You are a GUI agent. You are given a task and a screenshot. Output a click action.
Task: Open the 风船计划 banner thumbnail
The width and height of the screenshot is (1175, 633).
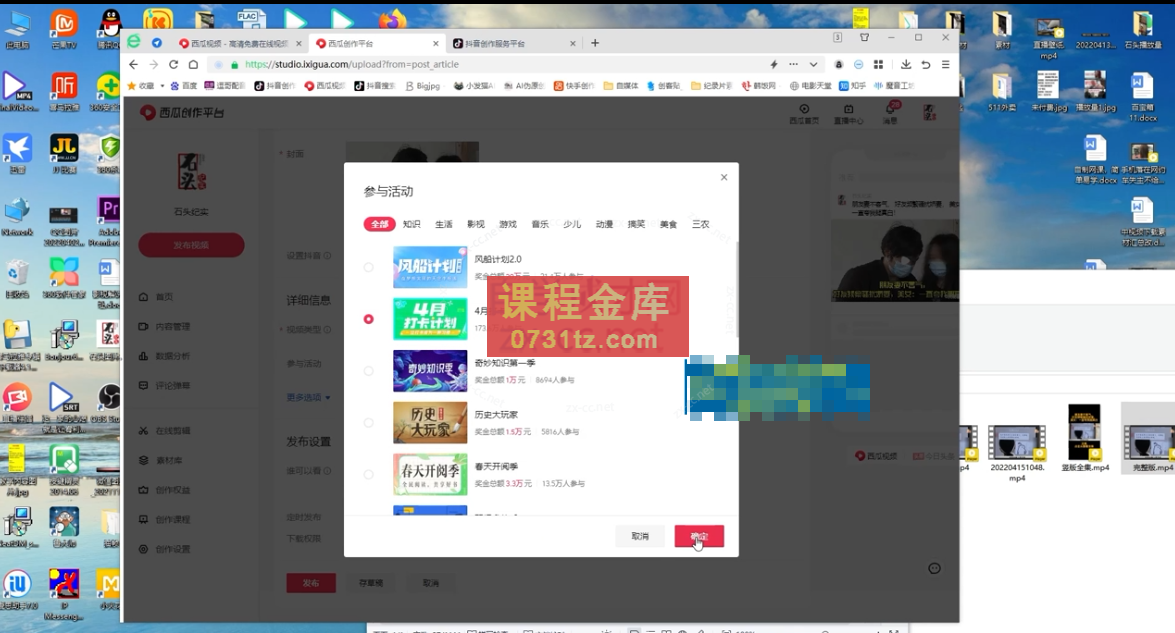pyautogui.click(x=430, y=267)
